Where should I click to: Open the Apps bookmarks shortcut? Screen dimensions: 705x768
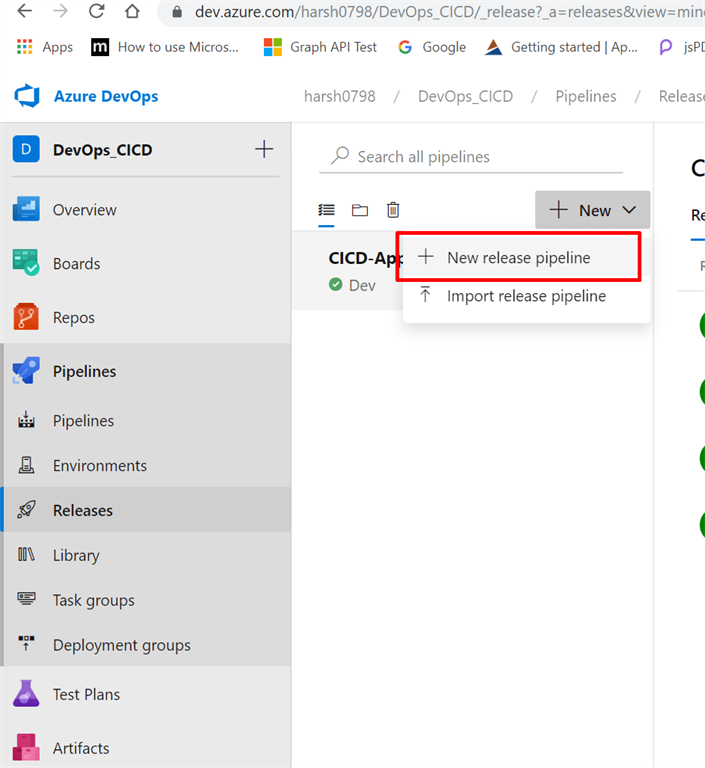pos(45,47)
